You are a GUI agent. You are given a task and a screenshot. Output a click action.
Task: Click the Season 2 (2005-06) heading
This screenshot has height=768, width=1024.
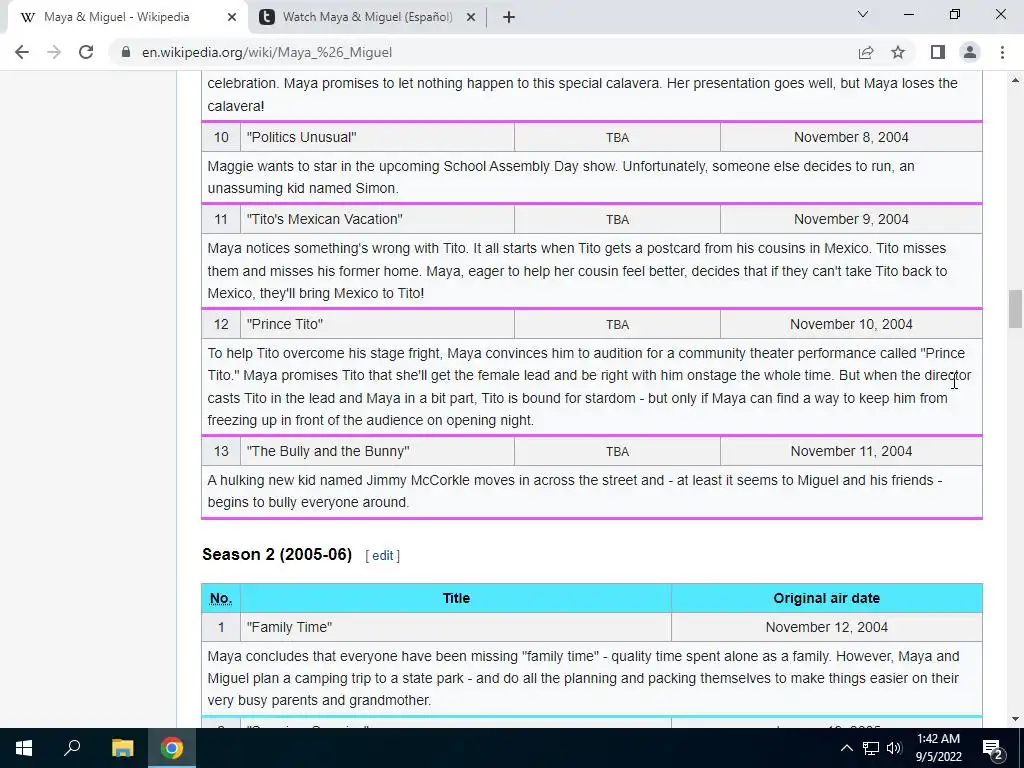(277, 554)
